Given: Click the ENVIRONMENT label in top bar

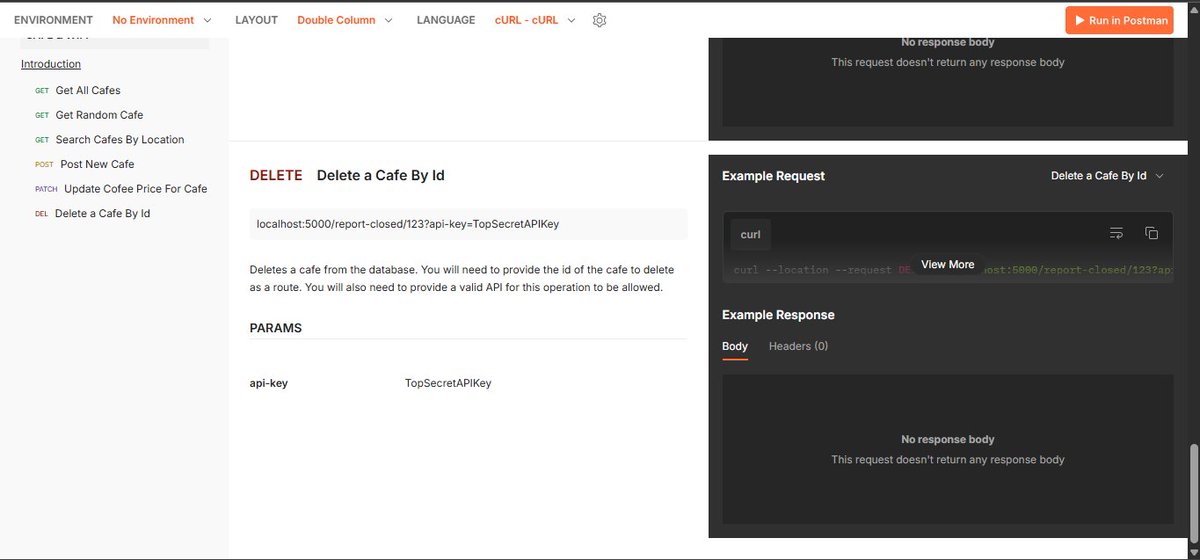Looking at the screenshot, I should [53, 20].
